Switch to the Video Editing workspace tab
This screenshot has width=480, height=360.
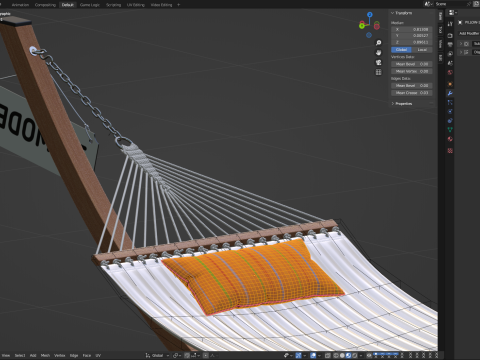[x=161, y=5]
